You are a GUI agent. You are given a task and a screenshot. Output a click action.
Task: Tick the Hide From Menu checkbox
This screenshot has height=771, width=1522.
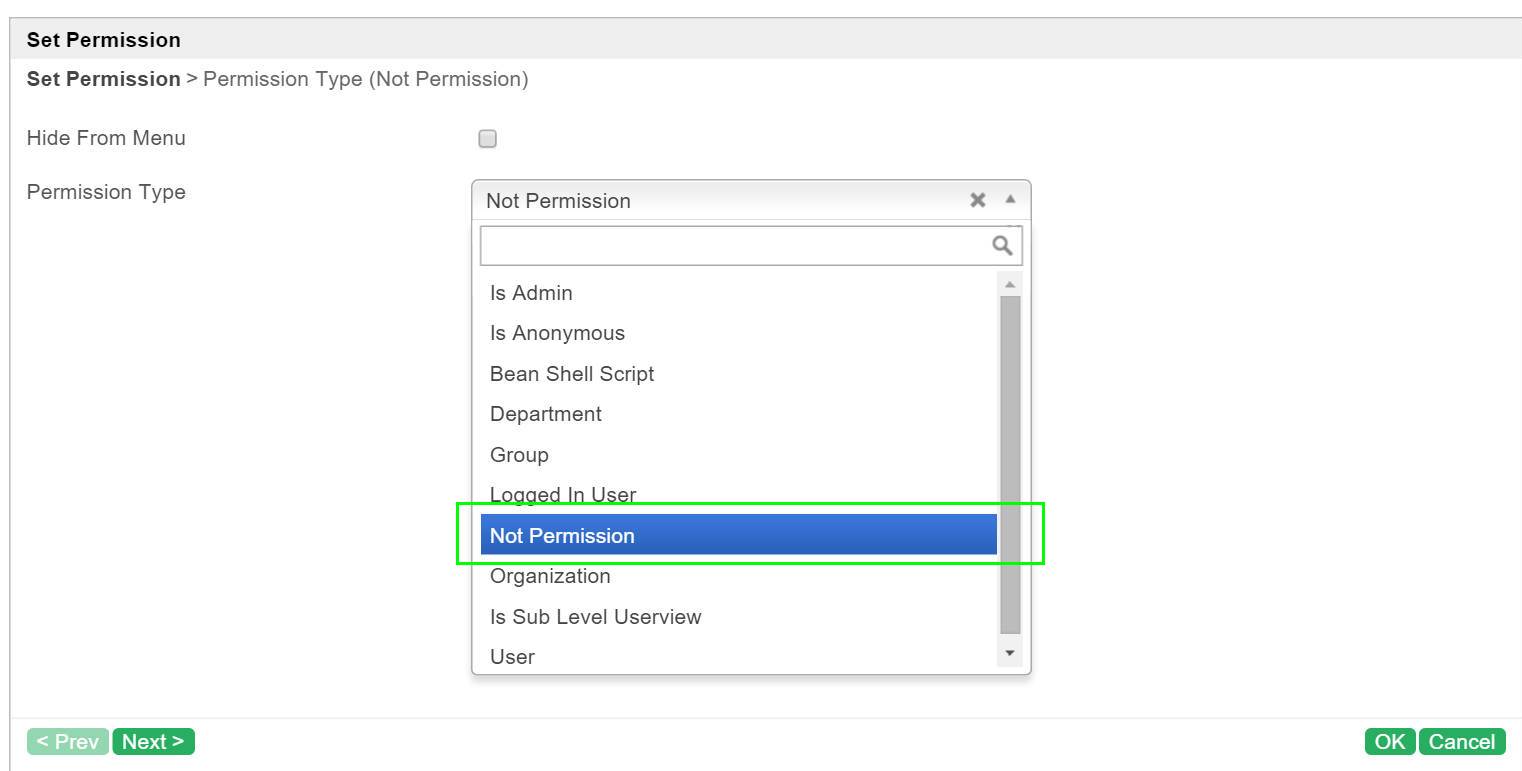487,139
